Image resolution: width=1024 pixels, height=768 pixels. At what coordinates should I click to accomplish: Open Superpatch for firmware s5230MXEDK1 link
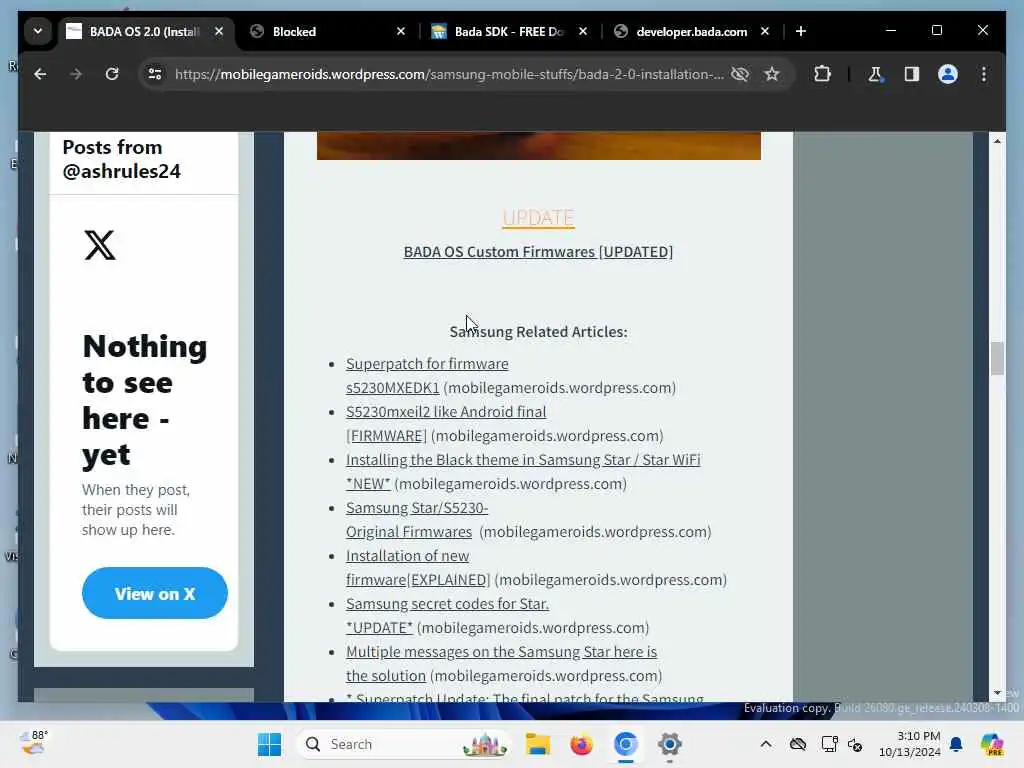click(427, 376)
